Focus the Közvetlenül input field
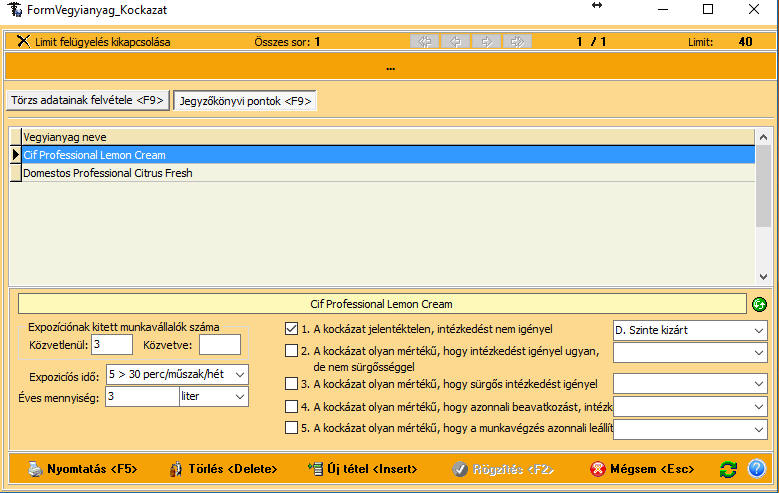This screenshot has height=493, width=779. [x=112, y=344]
